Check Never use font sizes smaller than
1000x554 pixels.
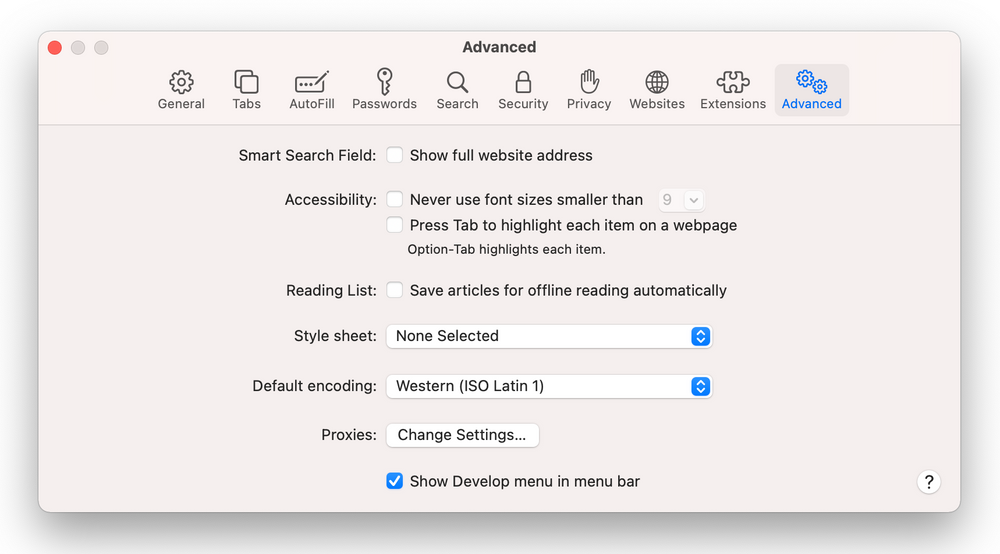click(x=395, y=199)
